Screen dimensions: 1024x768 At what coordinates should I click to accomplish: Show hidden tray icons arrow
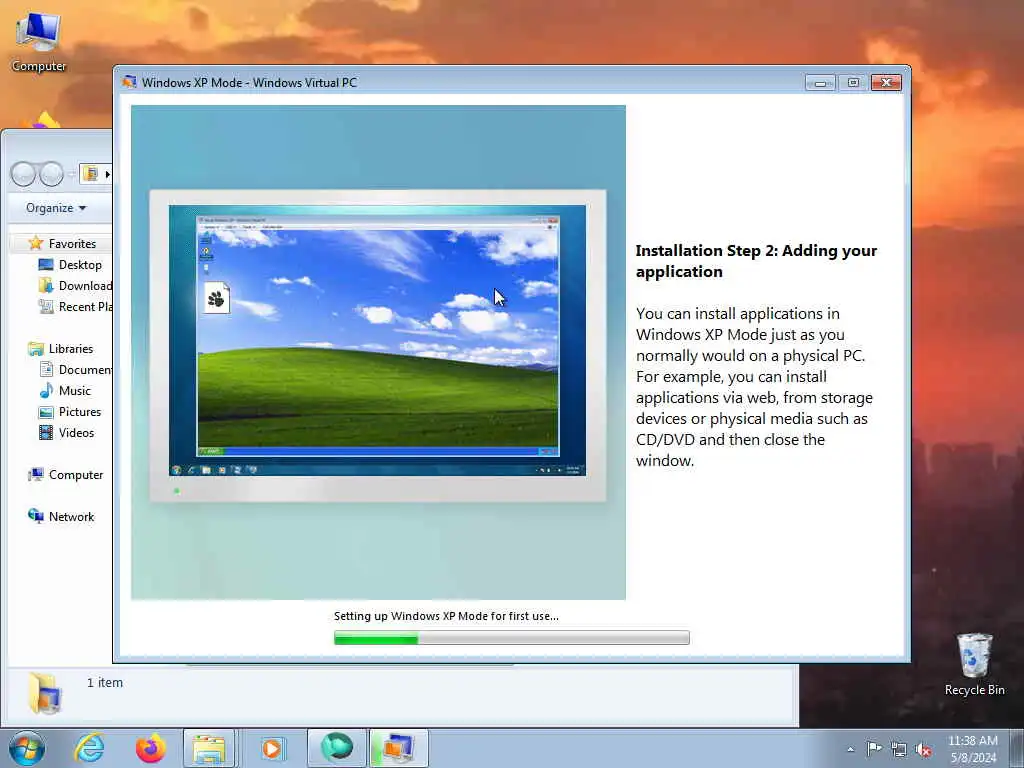pos(850,750)
